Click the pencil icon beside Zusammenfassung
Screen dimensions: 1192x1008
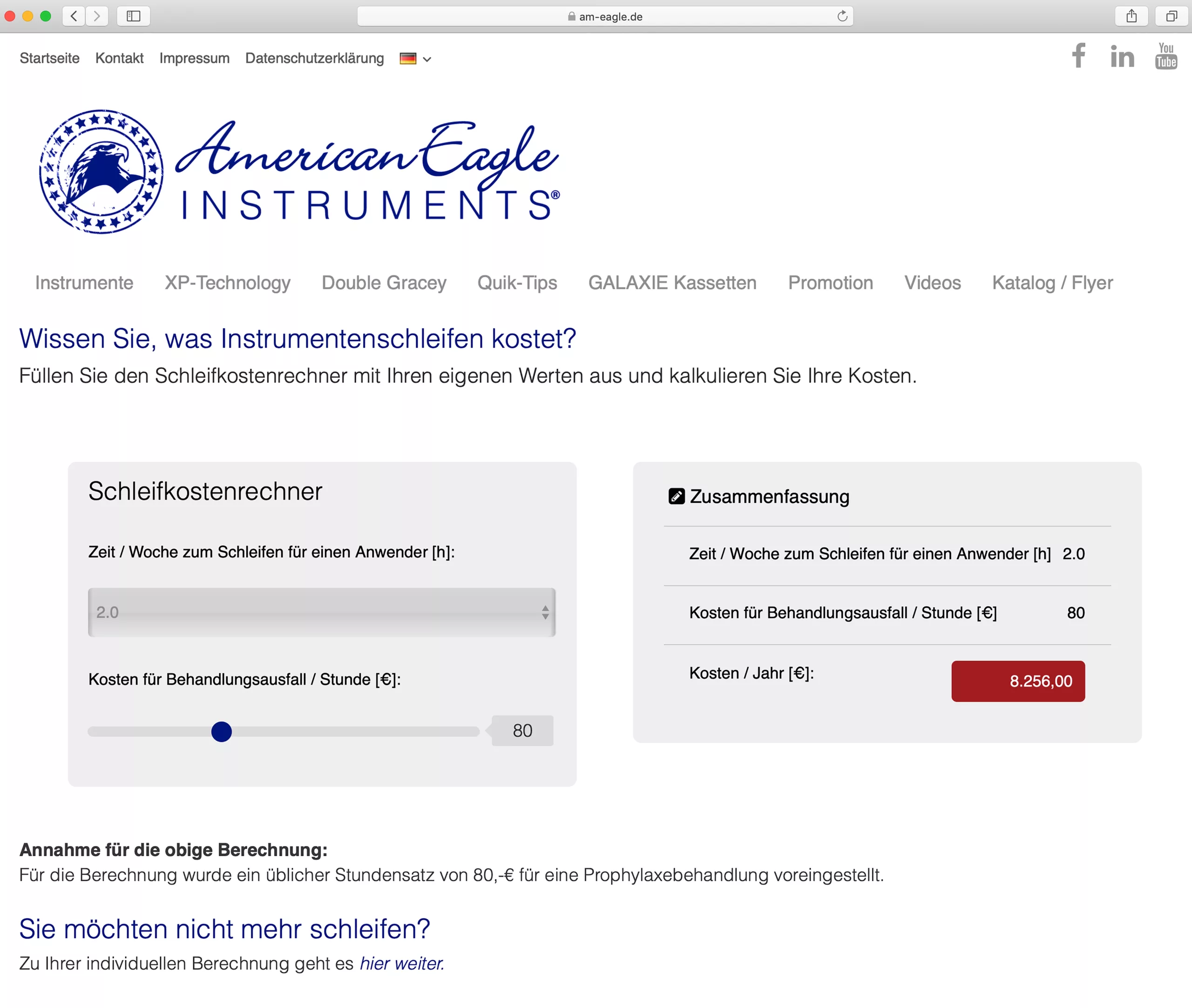tap(677, 496)
